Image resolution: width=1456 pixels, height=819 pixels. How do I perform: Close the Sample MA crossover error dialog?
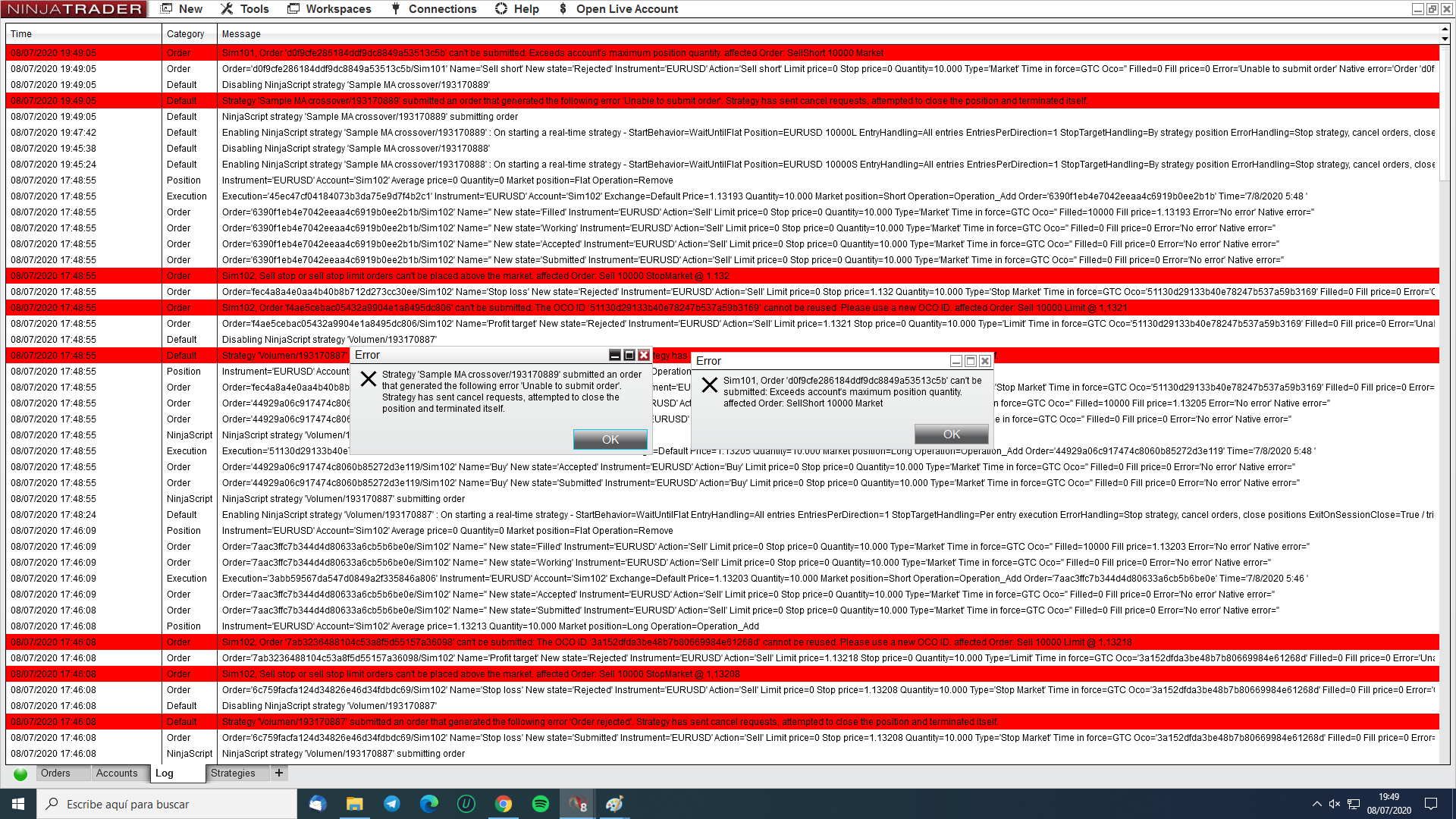[x=643, y=356]
